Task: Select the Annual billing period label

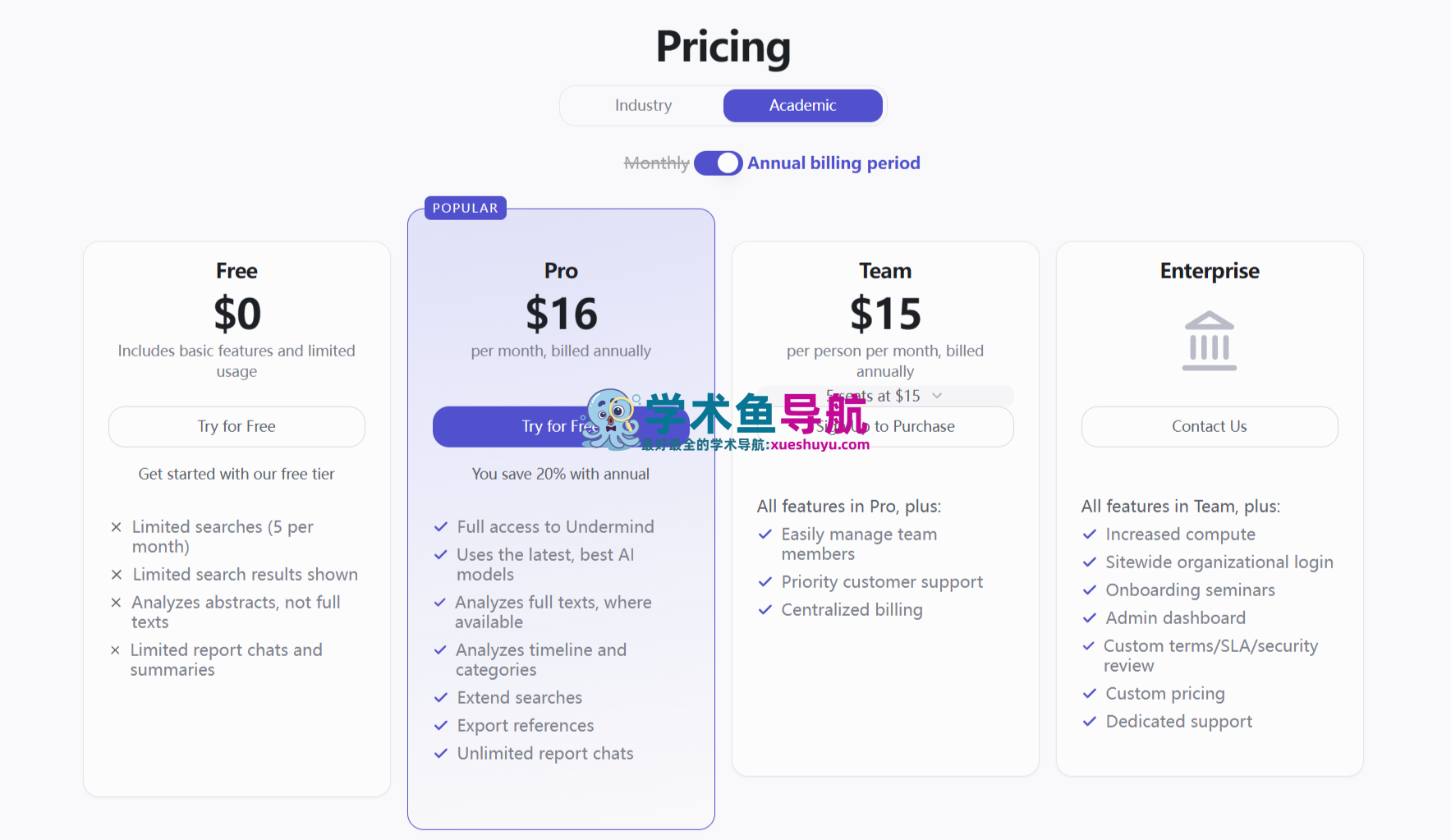Action: [x=833, y=163]
